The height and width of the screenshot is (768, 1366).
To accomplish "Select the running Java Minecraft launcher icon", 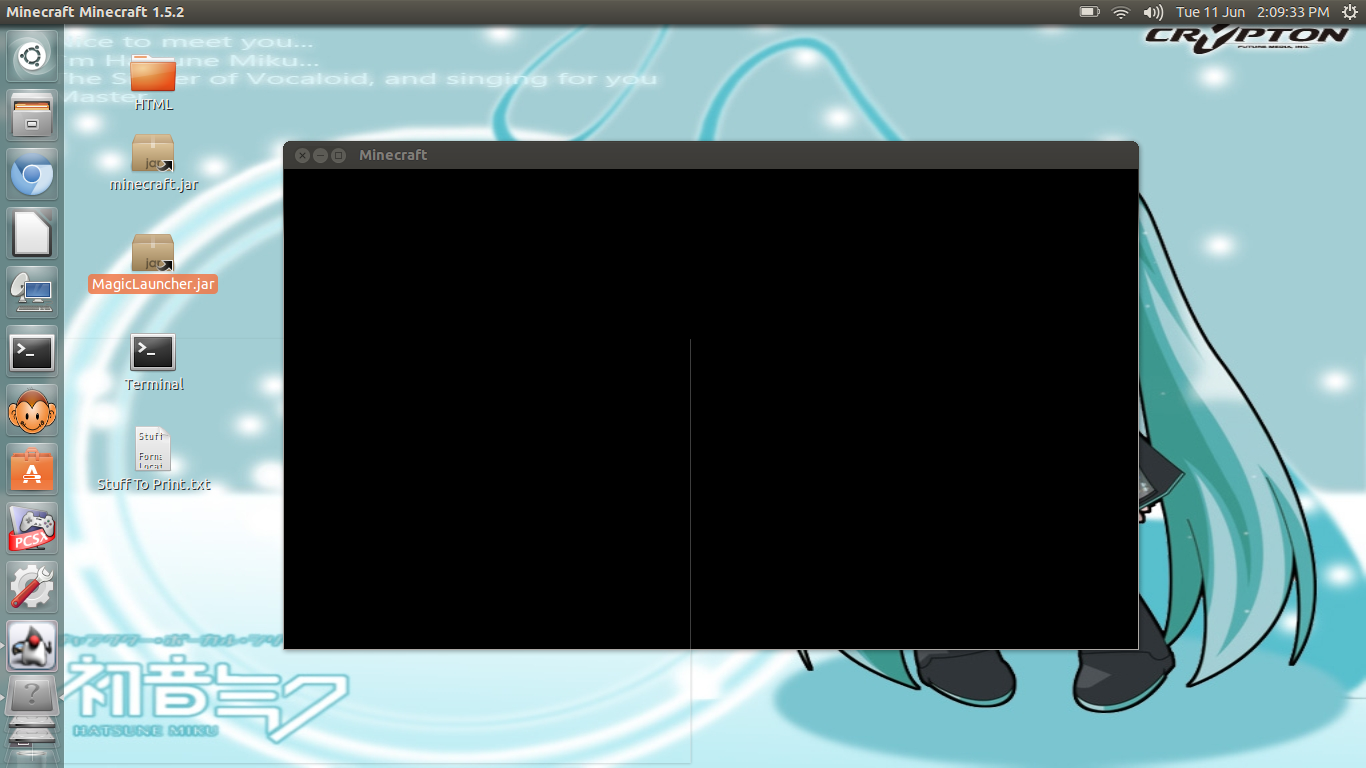I will tap(32, 647).
